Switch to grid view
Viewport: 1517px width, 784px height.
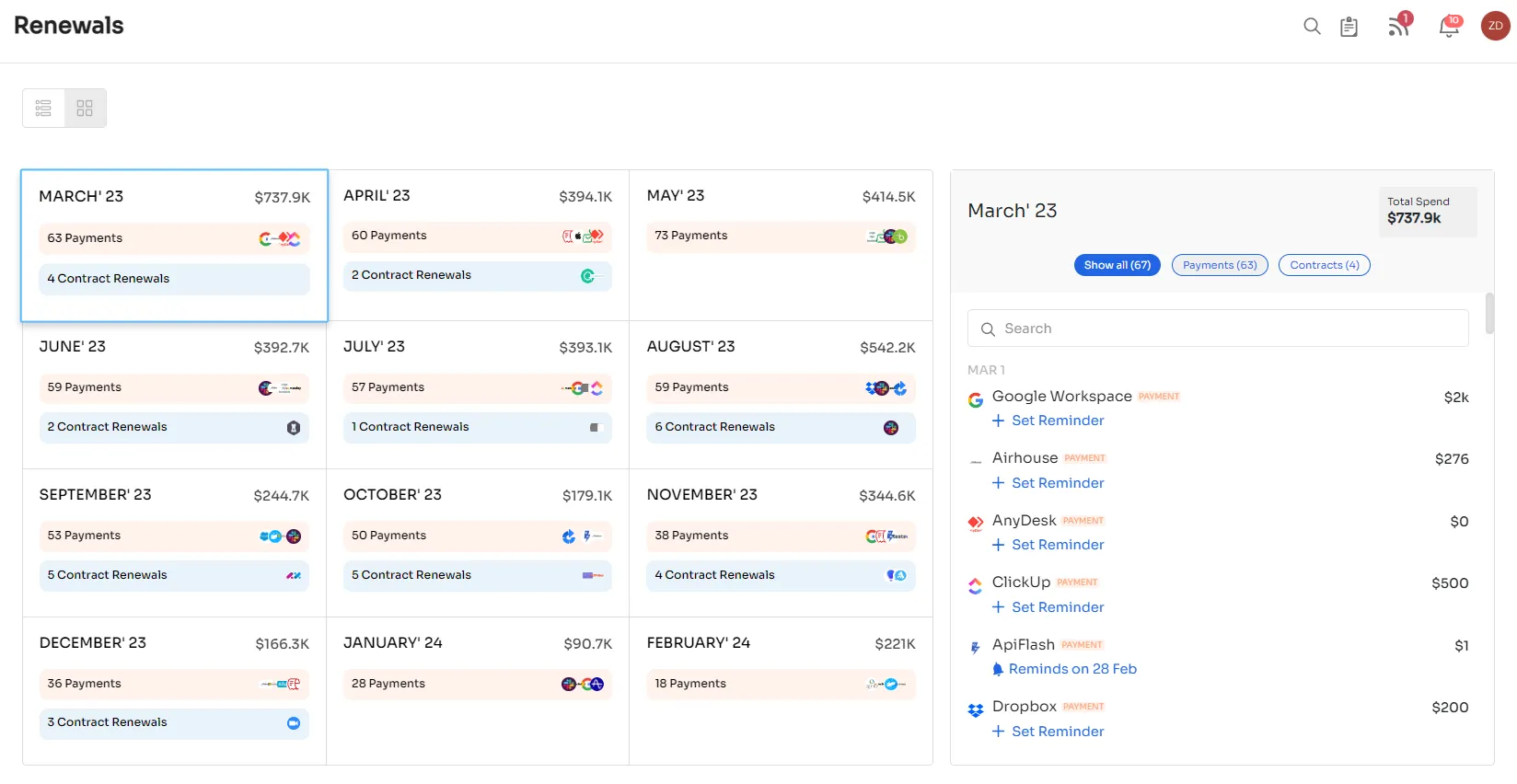click(x=85, y=108)
